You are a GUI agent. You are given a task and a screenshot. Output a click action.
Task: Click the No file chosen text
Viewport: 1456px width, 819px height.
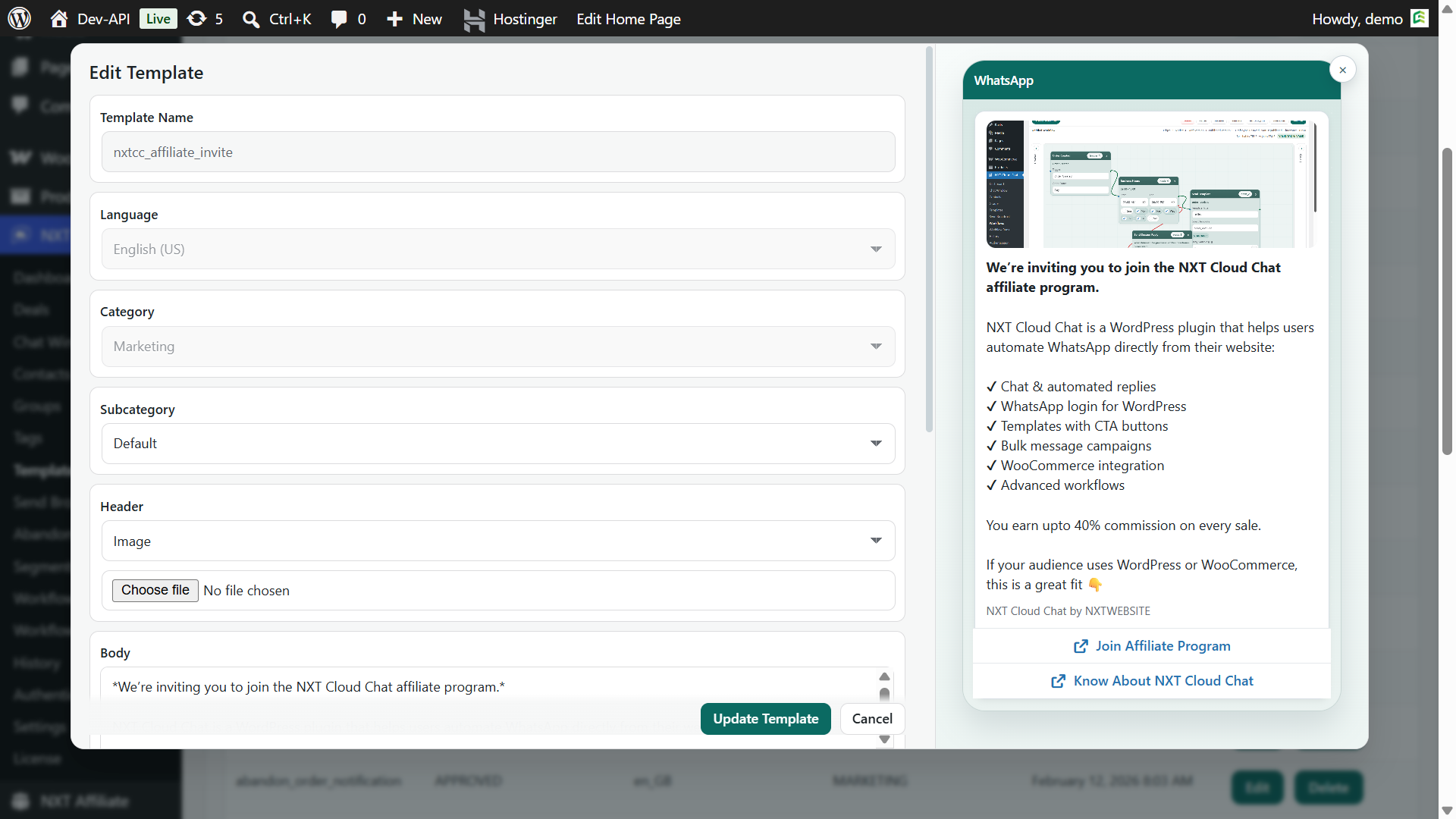point(246,591)
